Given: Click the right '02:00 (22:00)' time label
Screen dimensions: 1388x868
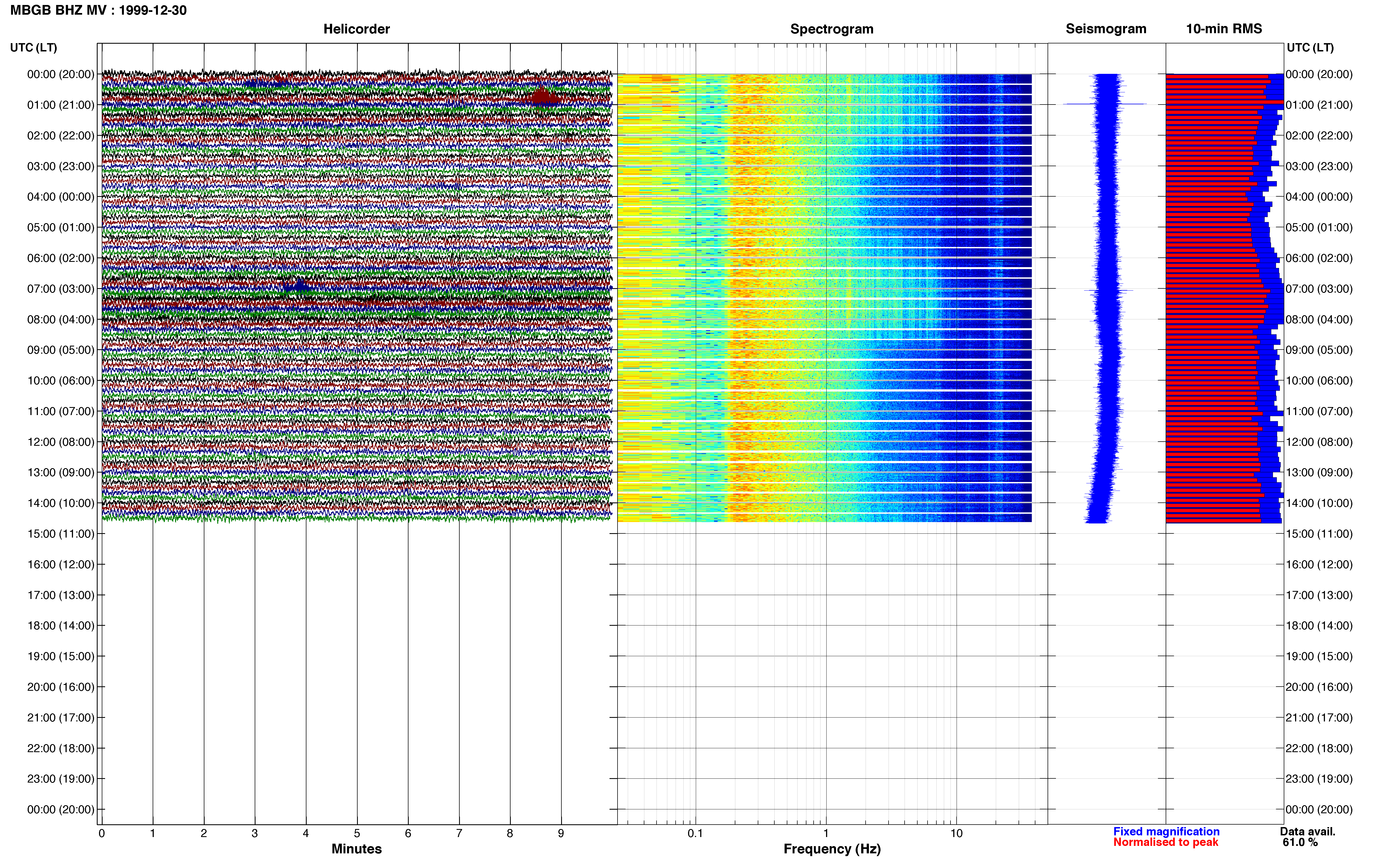Looking at the screenshot, I should pos(1319,136).
